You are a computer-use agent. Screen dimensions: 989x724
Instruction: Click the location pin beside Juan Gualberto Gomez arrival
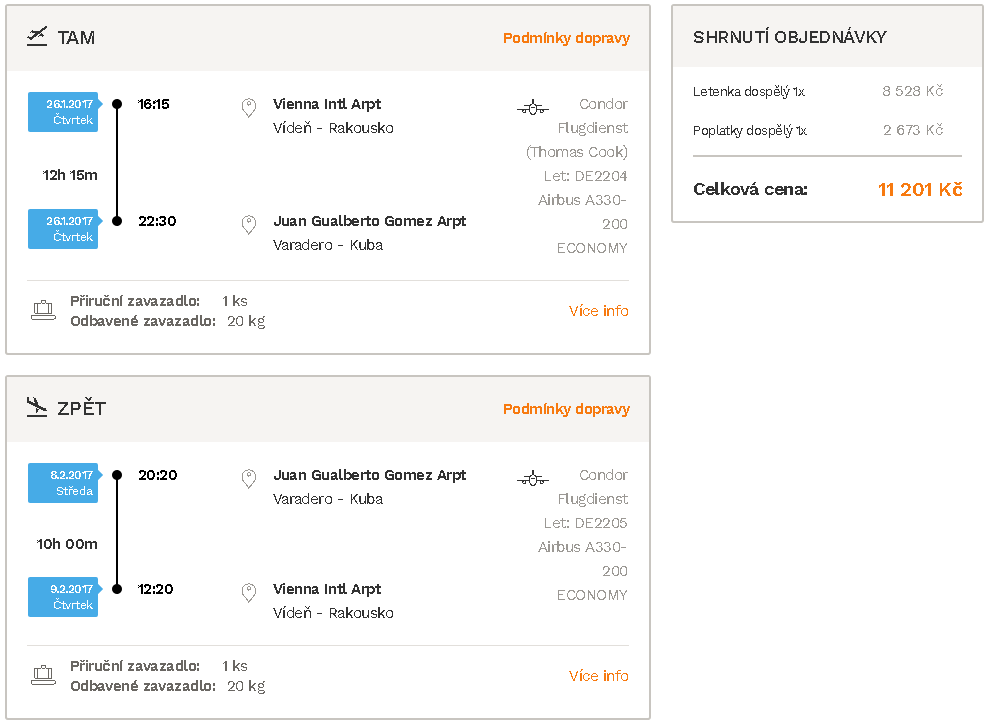pyautogui.click(x=249, y=225)
